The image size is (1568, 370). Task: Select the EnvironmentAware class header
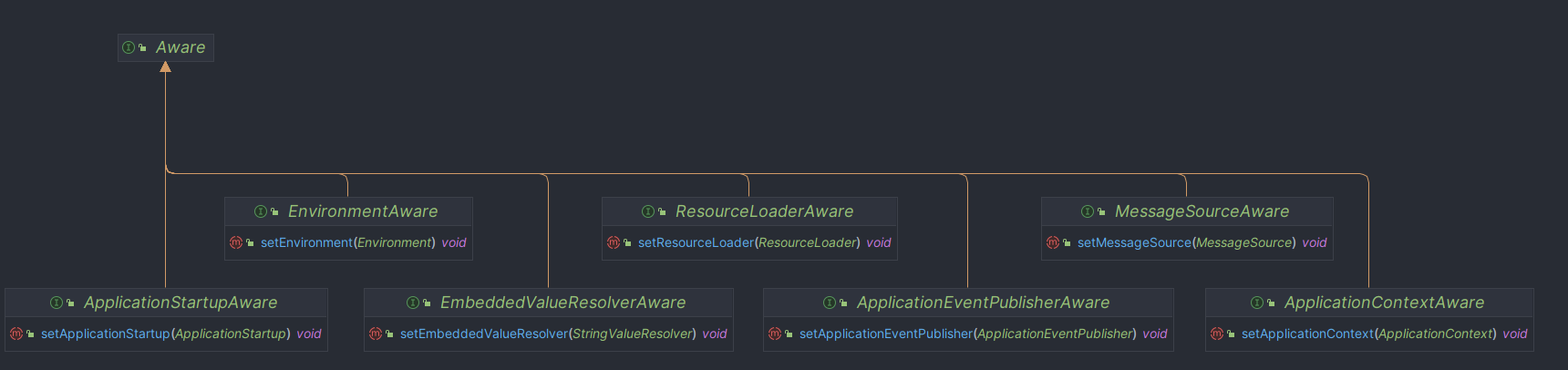(348, 211)
